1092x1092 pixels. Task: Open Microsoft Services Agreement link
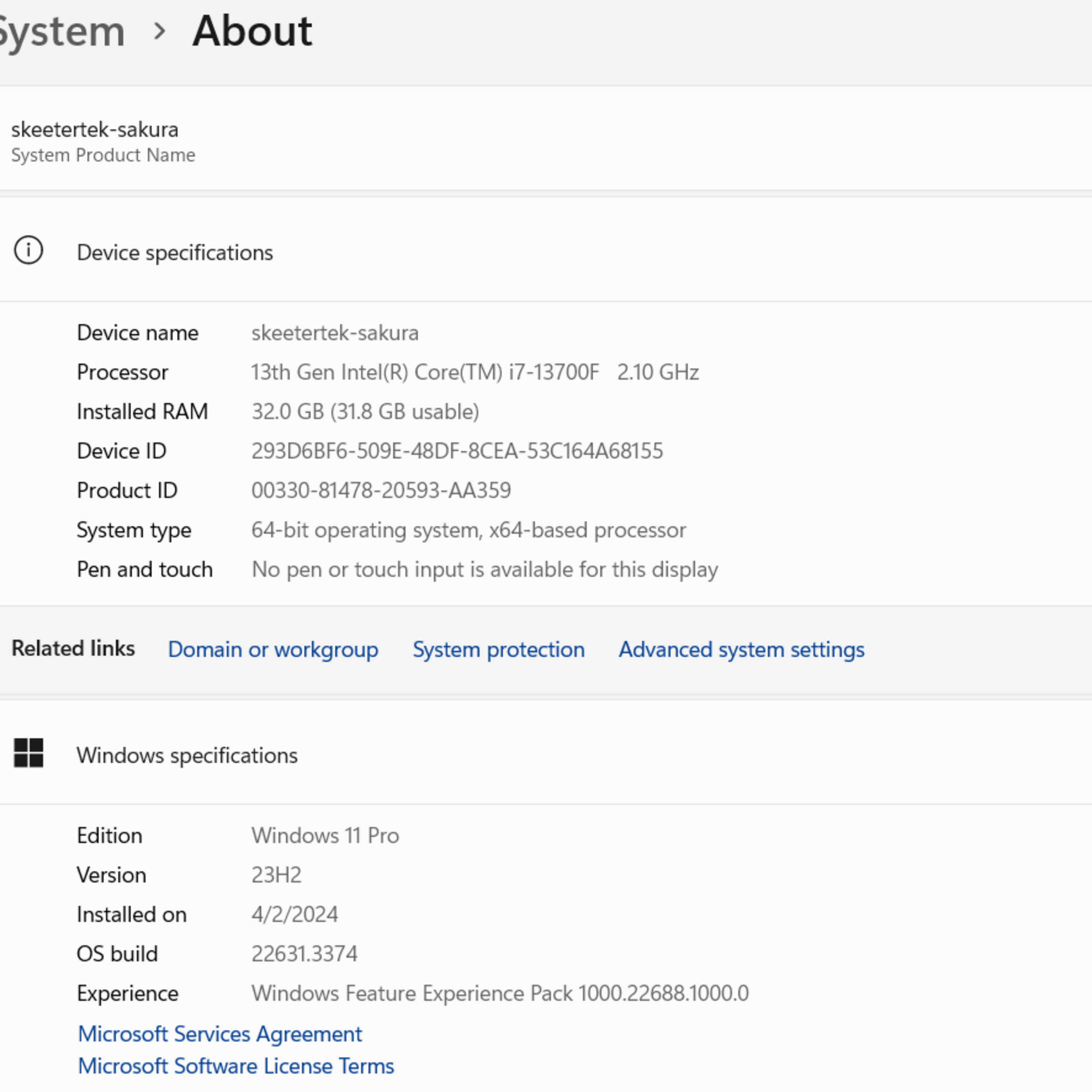pos(220,1034)
